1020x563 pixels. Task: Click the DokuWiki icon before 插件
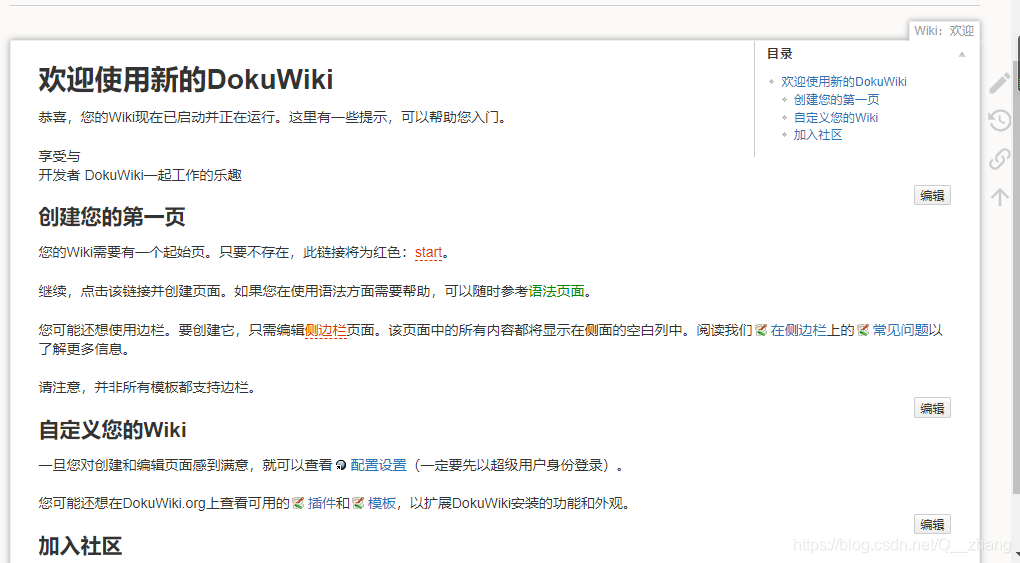coord(299,503)
